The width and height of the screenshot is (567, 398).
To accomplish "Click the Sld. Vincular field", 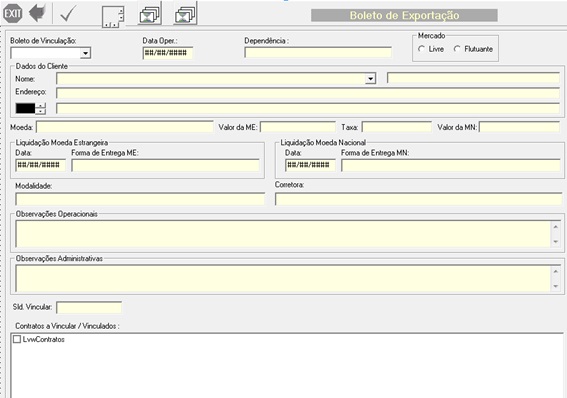I will pos(89,307).
